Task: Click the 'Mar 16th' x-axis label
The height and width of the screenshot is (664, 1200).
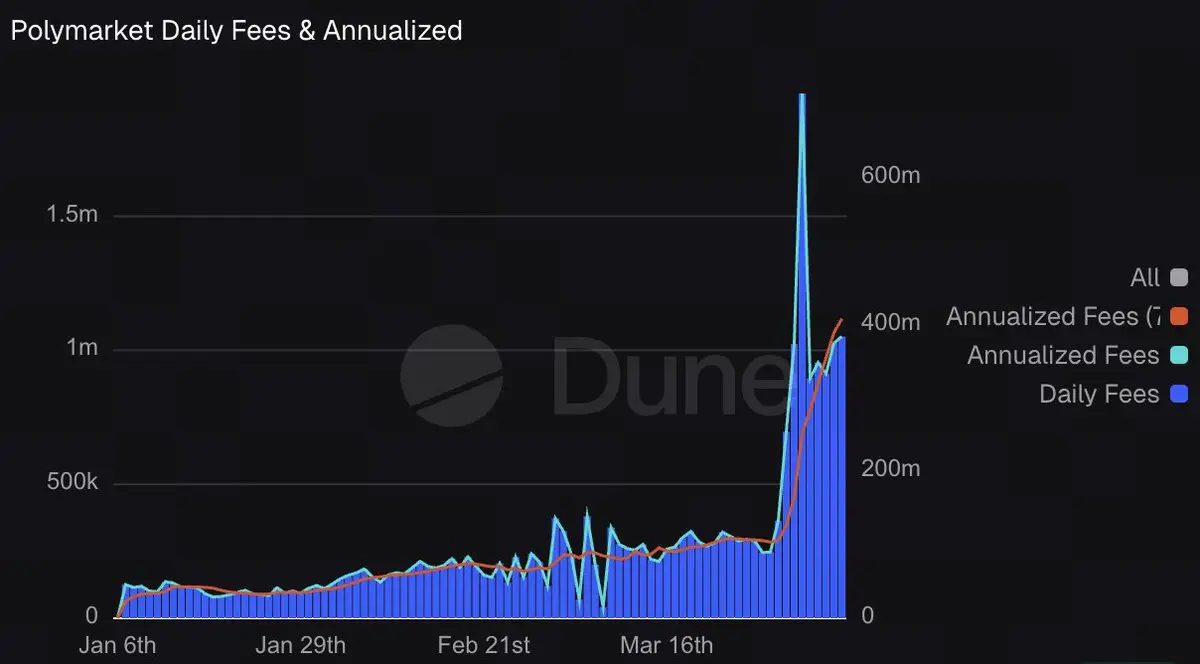Action: tap(666, 645)
